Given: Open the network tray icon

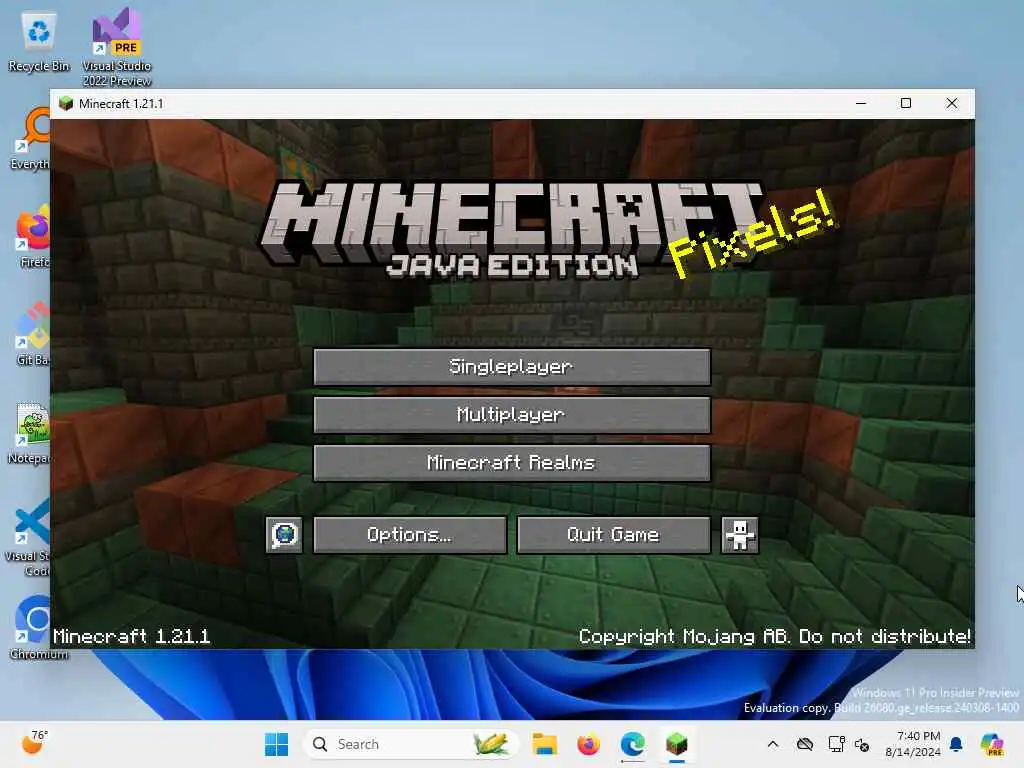Looking at the screenshot, I should coord(836,744).
